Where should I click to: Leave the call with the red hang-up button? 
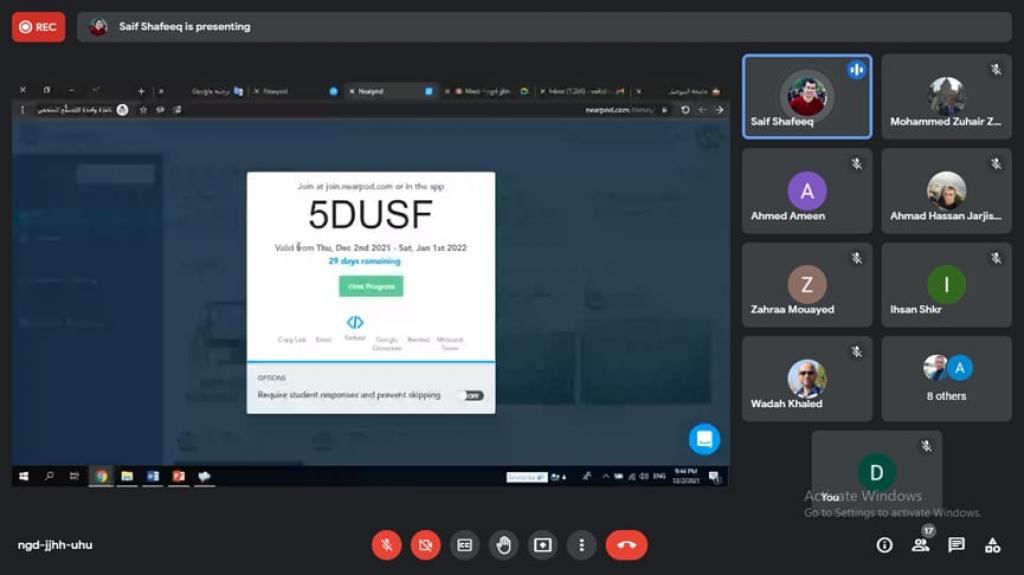(626, 545)
